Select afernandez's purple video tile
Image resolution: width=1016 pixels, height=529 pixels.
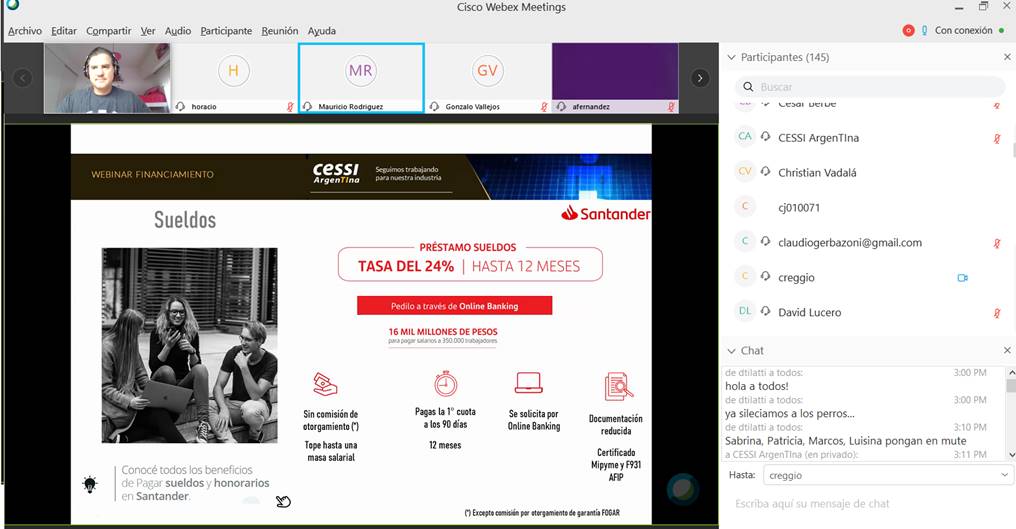click(x=615, y=78)
